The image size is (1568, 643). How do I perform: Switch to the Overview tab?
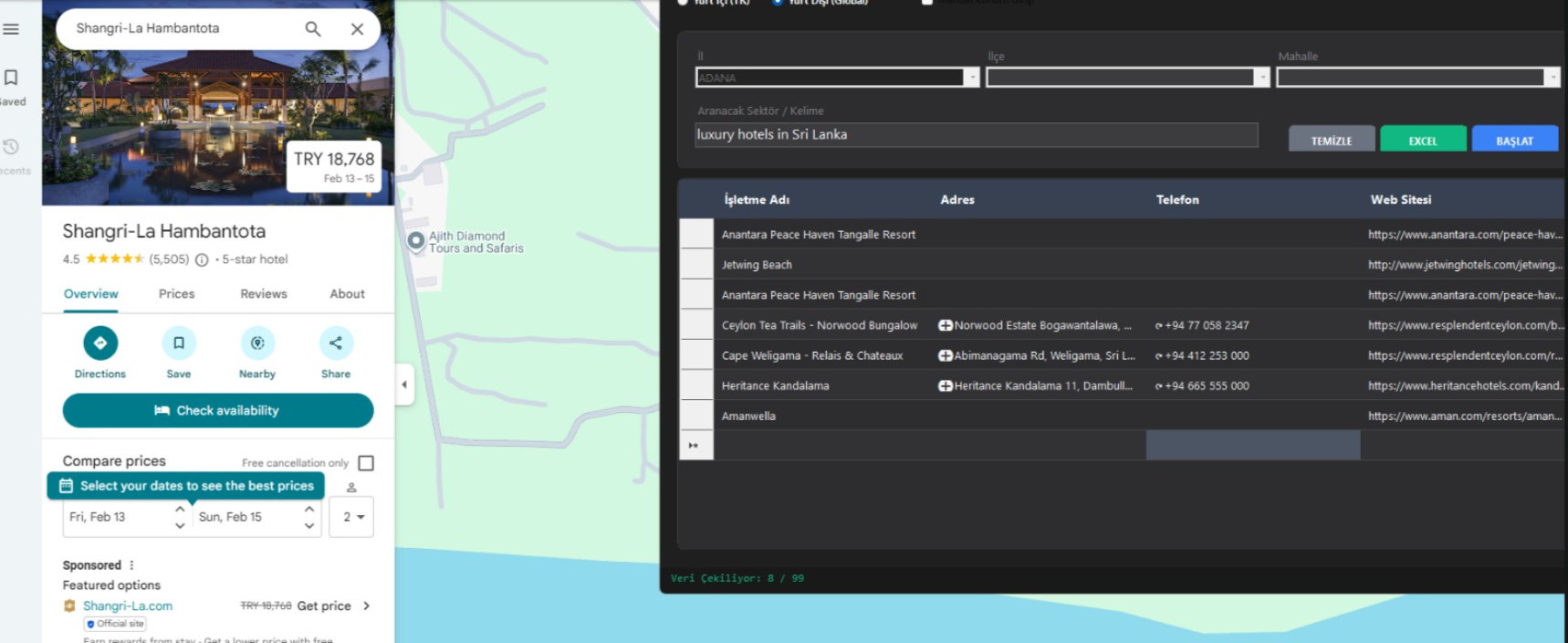[x=90, y=294]
